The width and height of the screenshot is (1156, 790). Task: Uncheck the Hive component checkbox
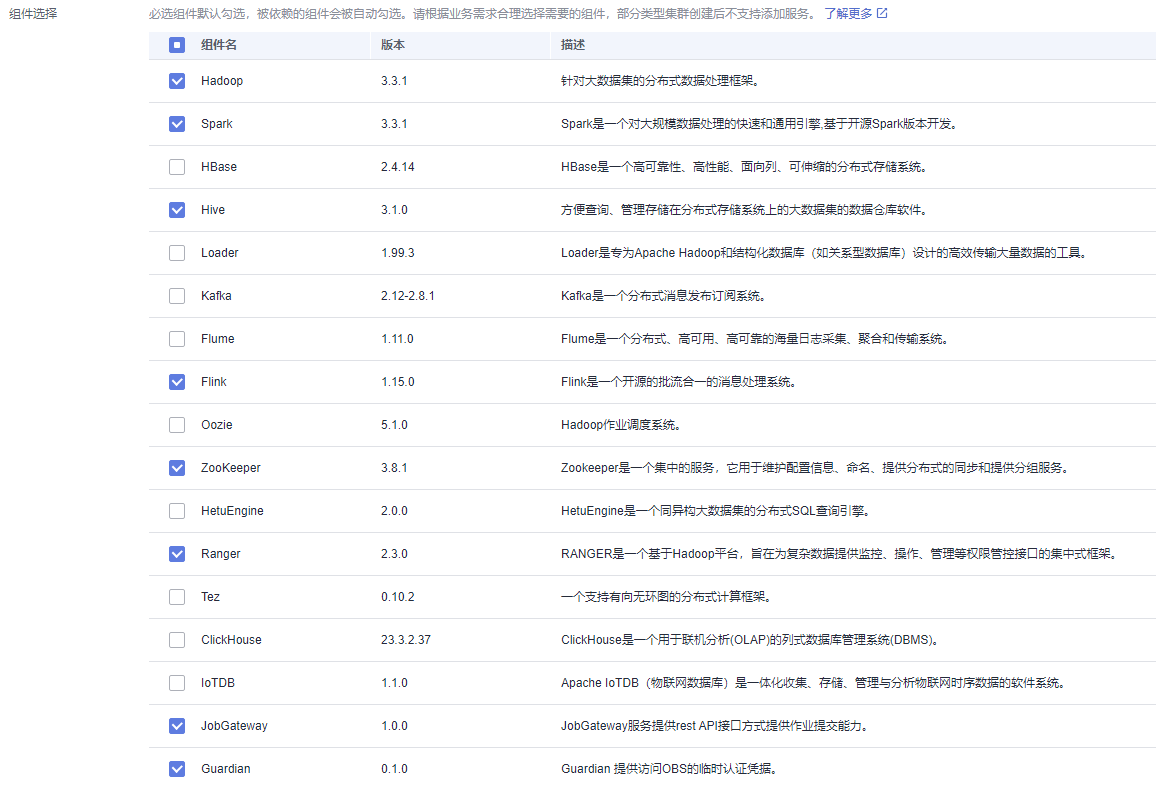[x=177, y=210]
